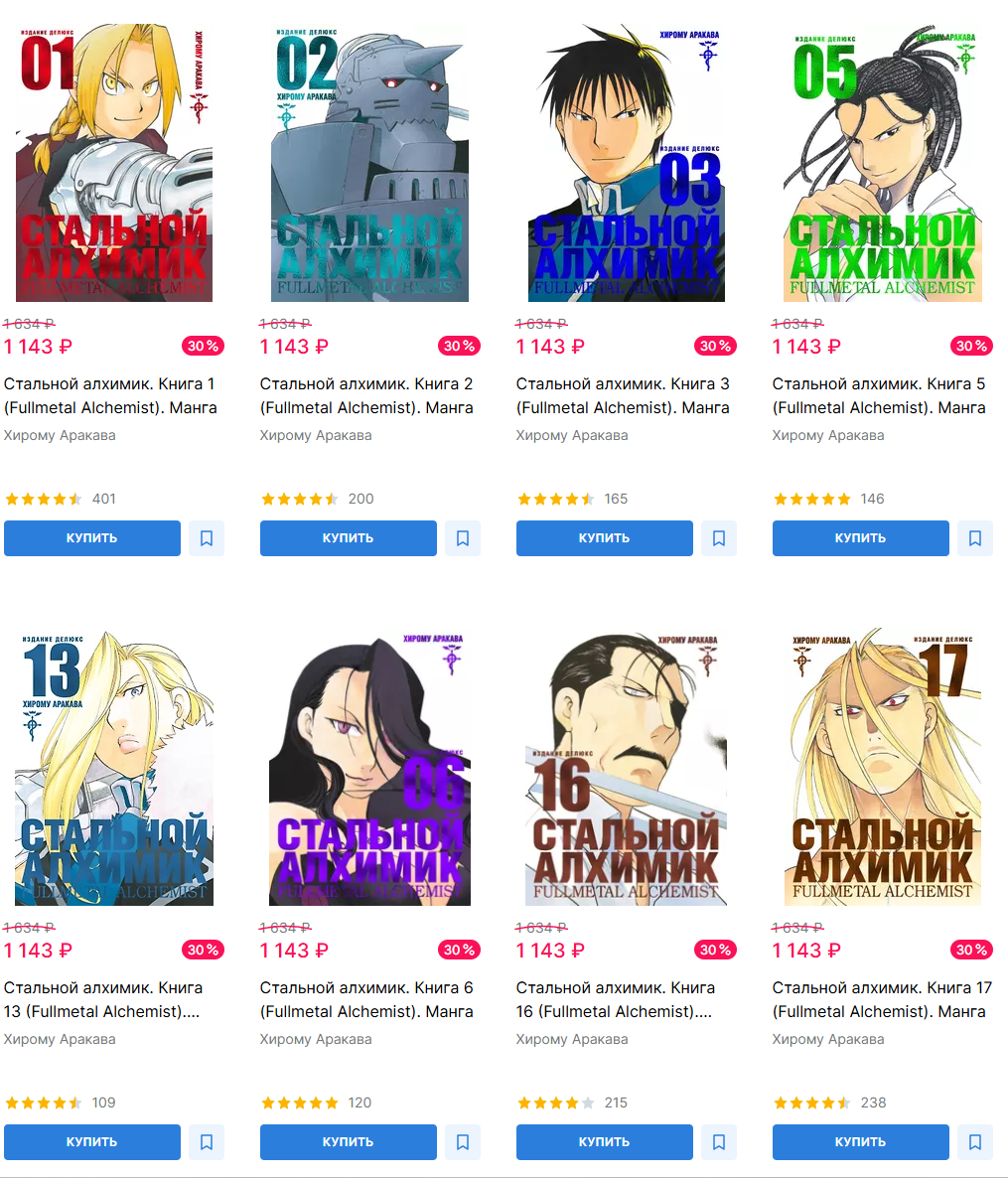Add Книга 17 to bookmarks
Viewport: 1008px width, 1178px height.
[975, 1142]
